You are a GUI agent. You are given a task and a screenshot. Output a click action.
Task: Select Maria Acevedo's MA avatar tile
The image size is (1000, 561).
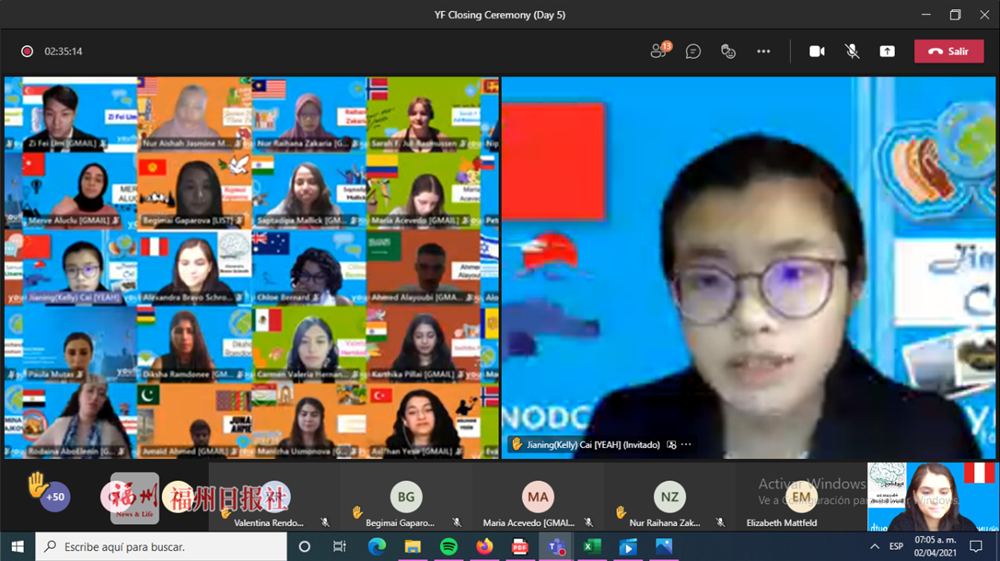pos(538,497)
